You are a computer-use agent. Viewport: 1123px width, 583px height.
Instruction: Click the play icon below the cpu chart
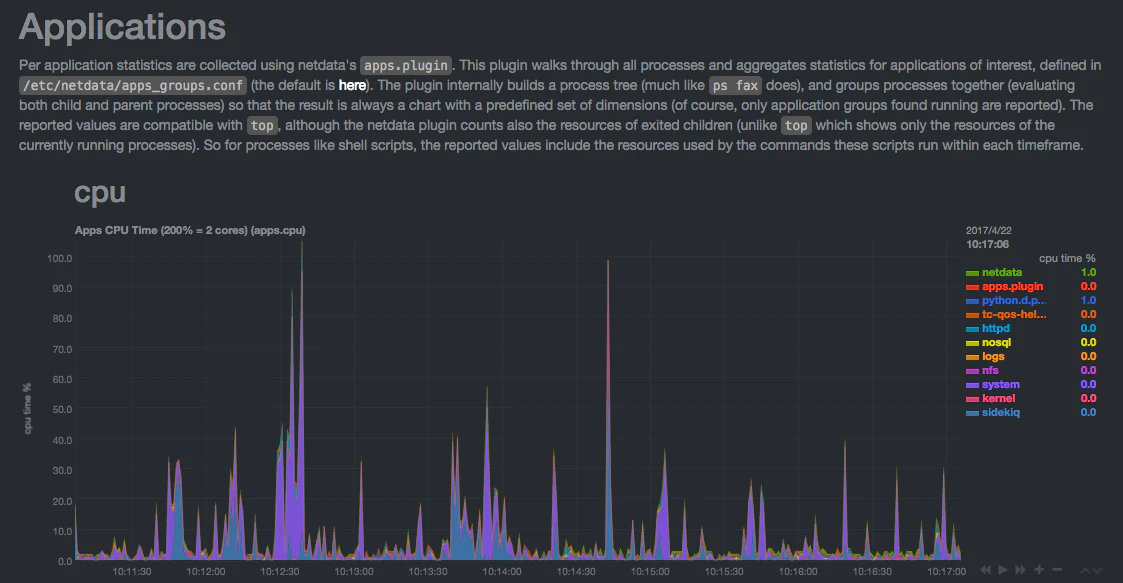coord(1003,569)
